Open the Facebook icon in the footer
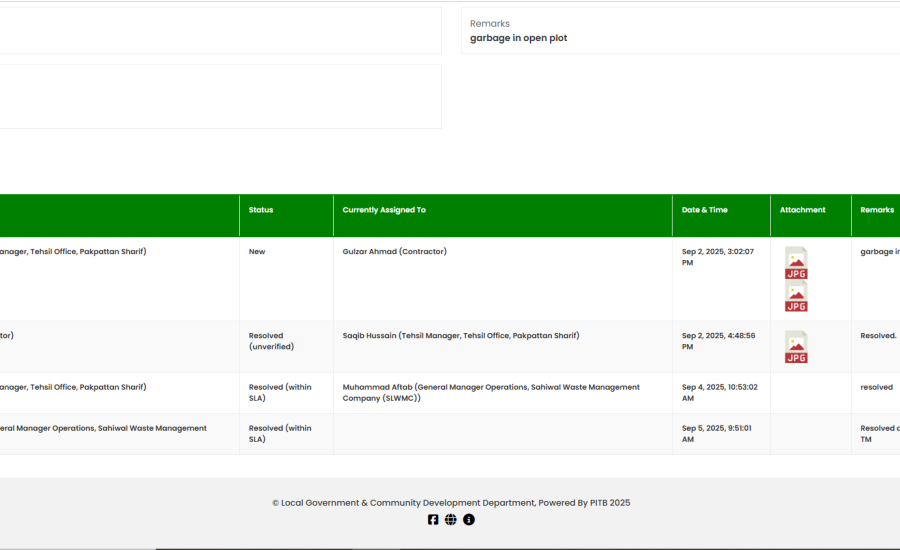 (x=433, y=520)
